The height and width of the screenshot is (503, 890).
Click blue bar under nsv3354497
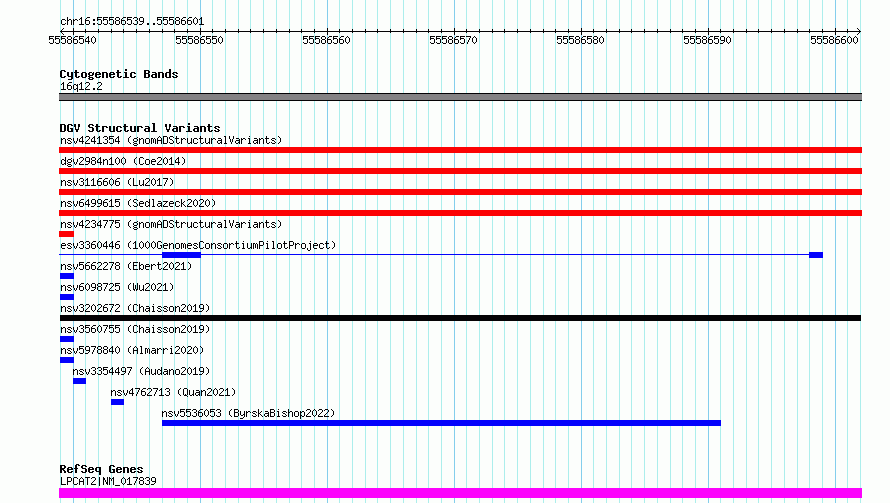pyautogui.click(x=79, y=381)
